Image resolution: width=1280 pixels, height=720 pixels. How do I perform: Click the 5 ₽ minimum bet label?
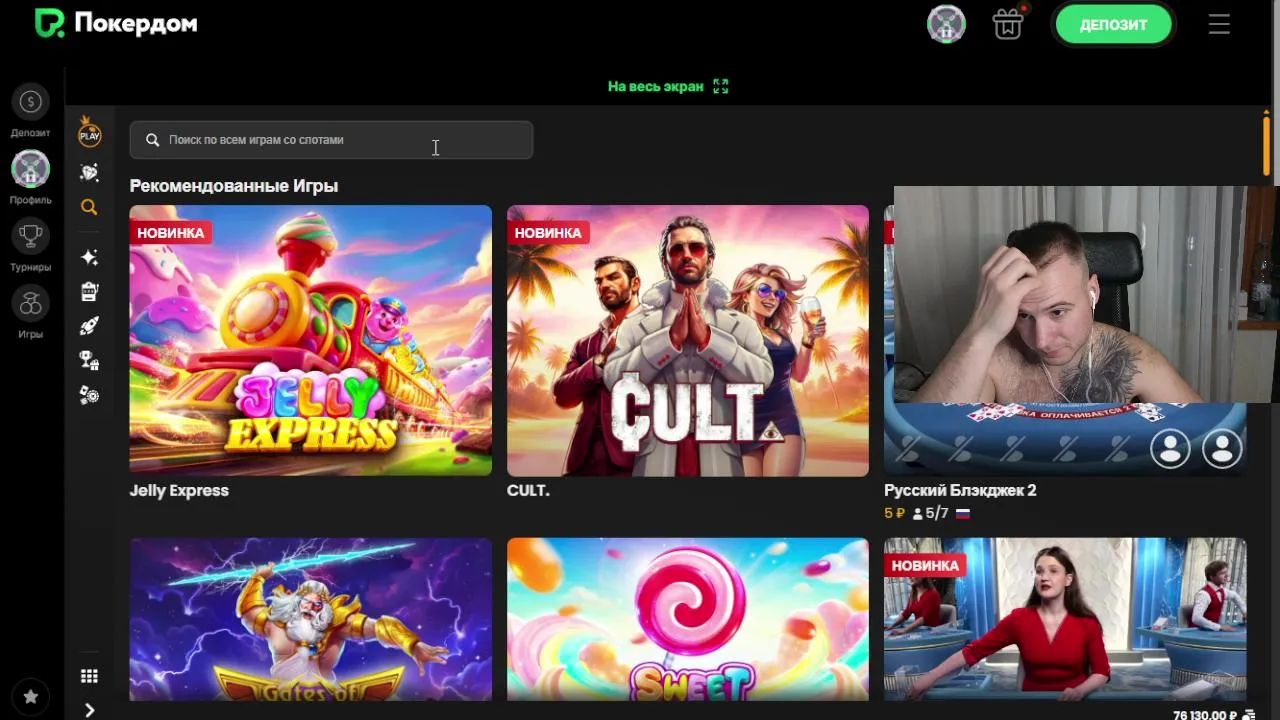(x=894, y=513)
